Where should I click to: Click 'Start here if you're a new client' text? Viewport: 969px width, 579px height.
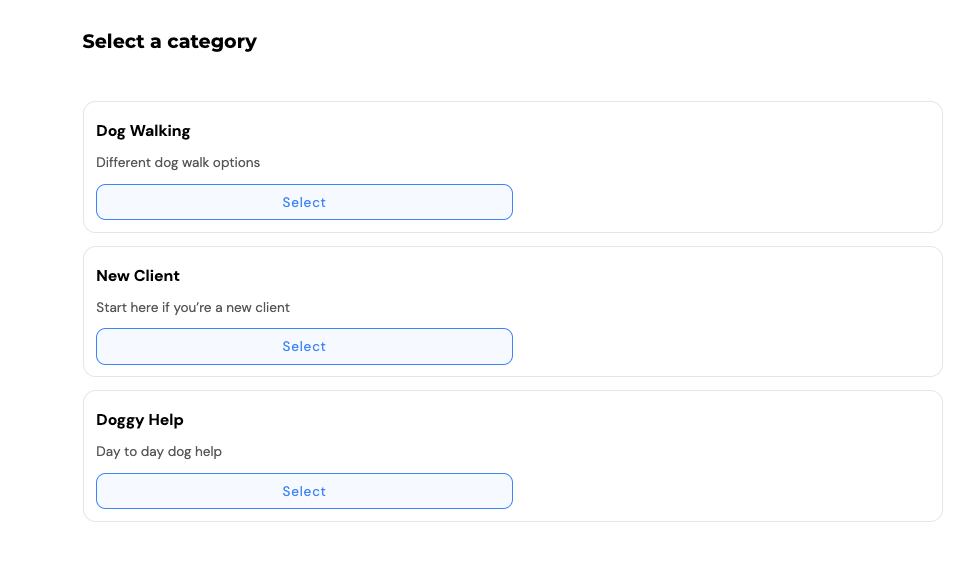(x=193, y=307)
